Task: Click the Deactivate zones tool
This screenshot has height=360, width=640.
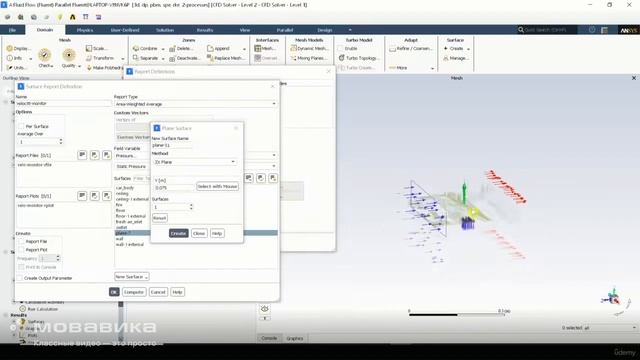Action: tap(184, 58)
